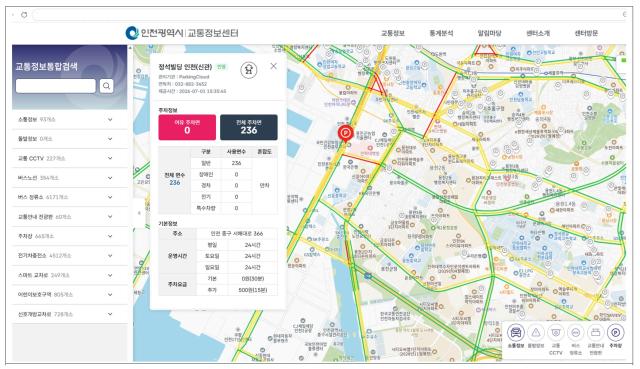Click the browser address bar
This screenshot has width=640, height=369.
[x=327, y=15]
